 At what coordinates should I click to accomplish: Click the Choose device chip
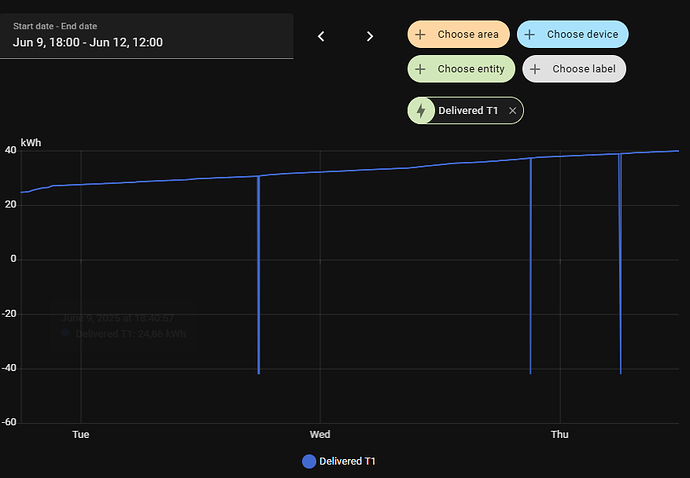pyautogui.click(x=573, y=34)
